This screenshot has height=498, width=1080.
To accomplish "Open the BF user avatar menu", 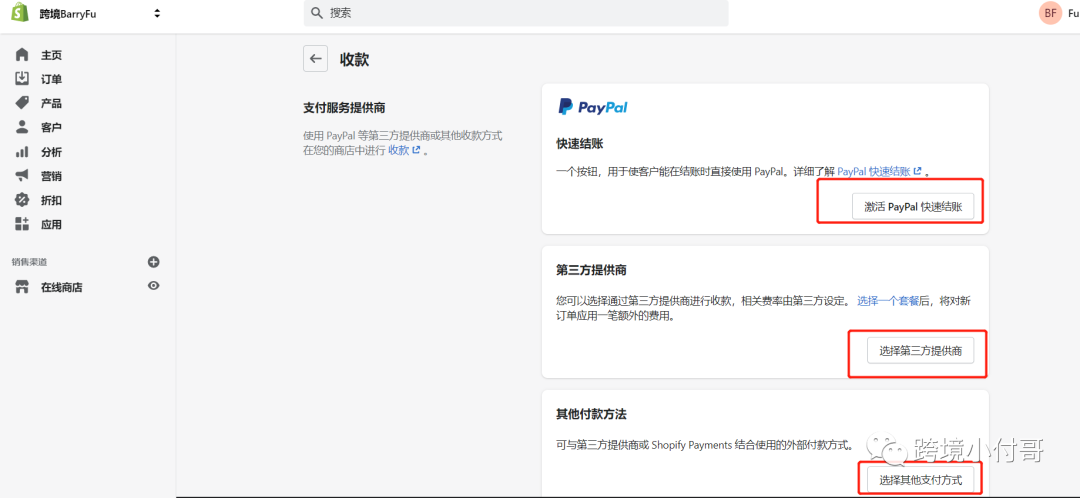I will tap(1050, 13).
